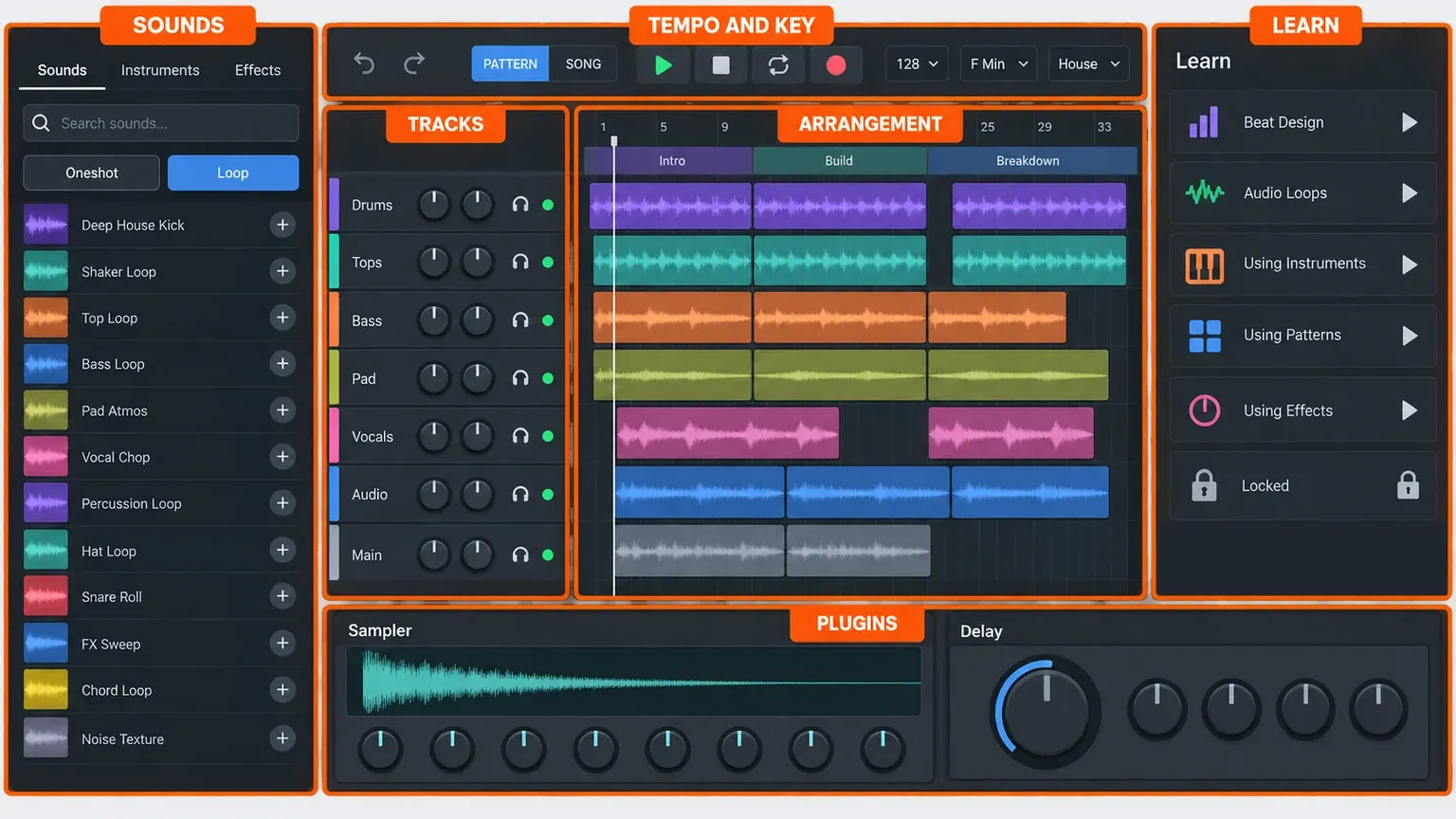Click the first Drums track knob
Viewport: 1456px width, 819px height.
point(433,205)
